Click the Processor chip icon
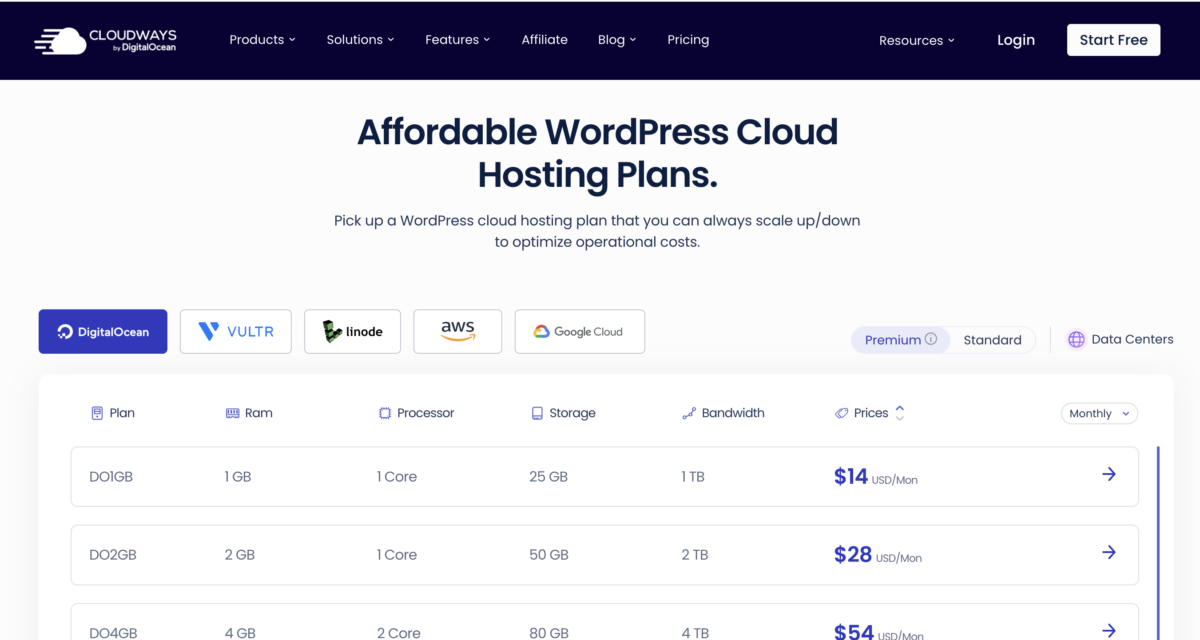Image resolution: width=1200 pixels, height=640 pixels. 385,413
